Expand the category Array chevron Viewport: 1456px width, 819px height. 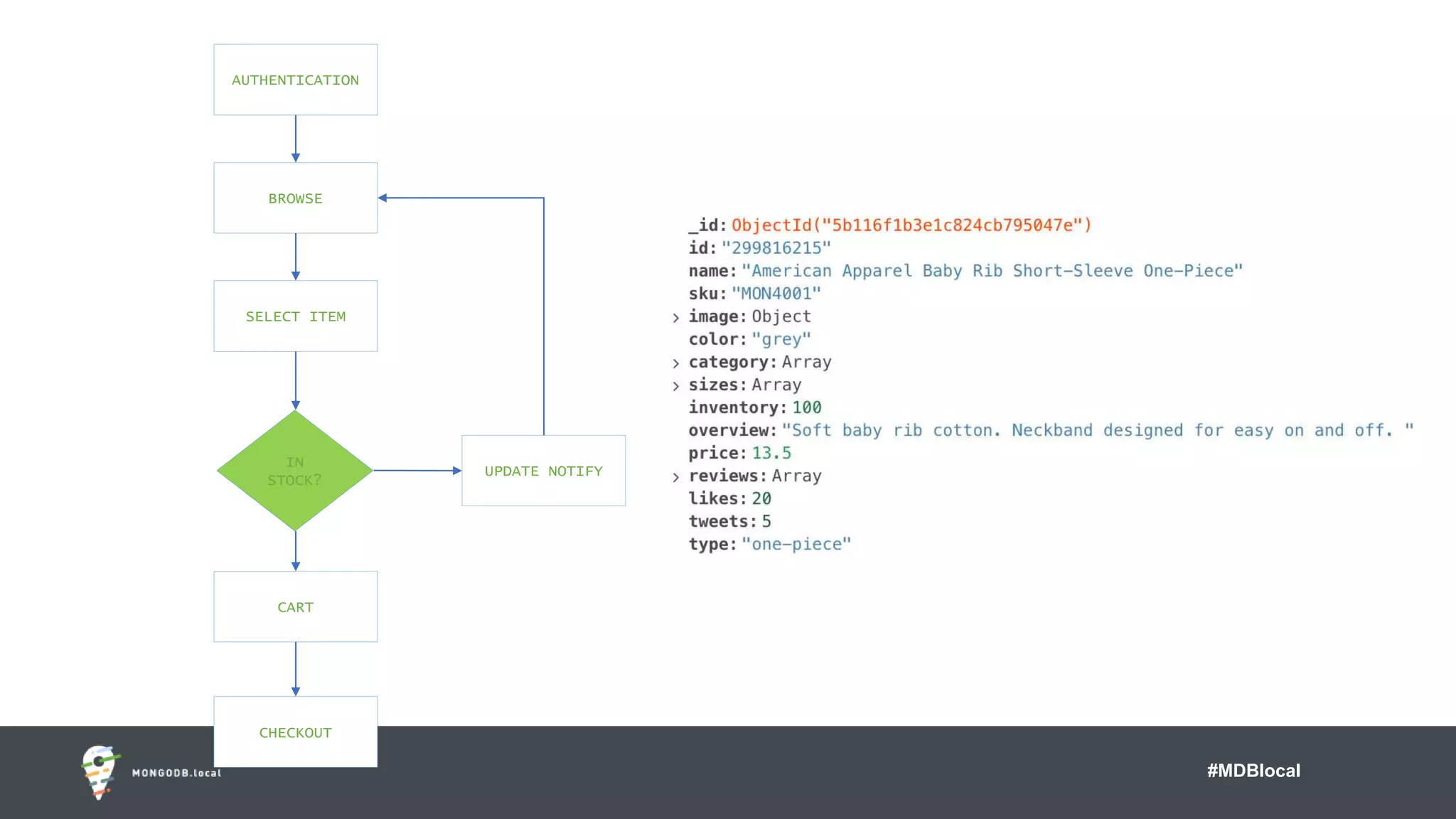tap(675, 363)
